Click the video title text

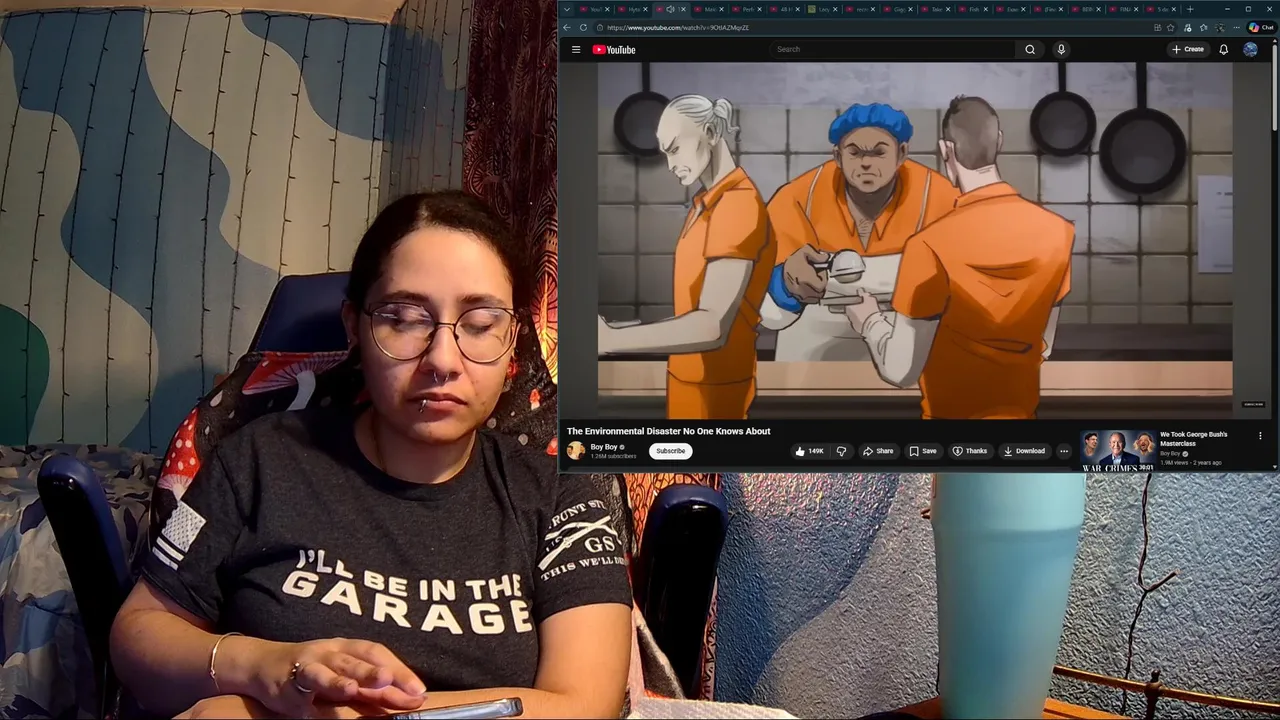668,431
